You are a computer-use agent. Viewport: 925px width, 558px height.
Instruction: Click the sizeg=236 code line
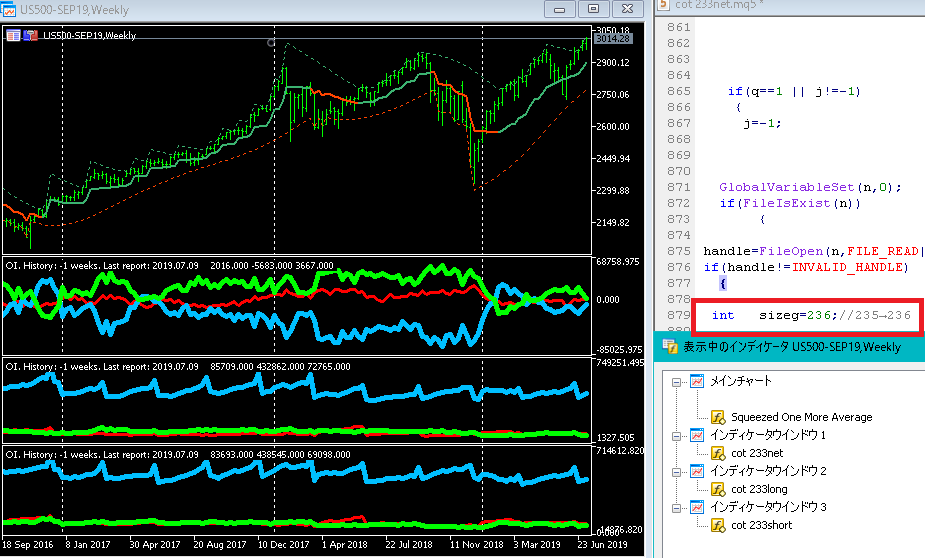[x=811, y=316]
